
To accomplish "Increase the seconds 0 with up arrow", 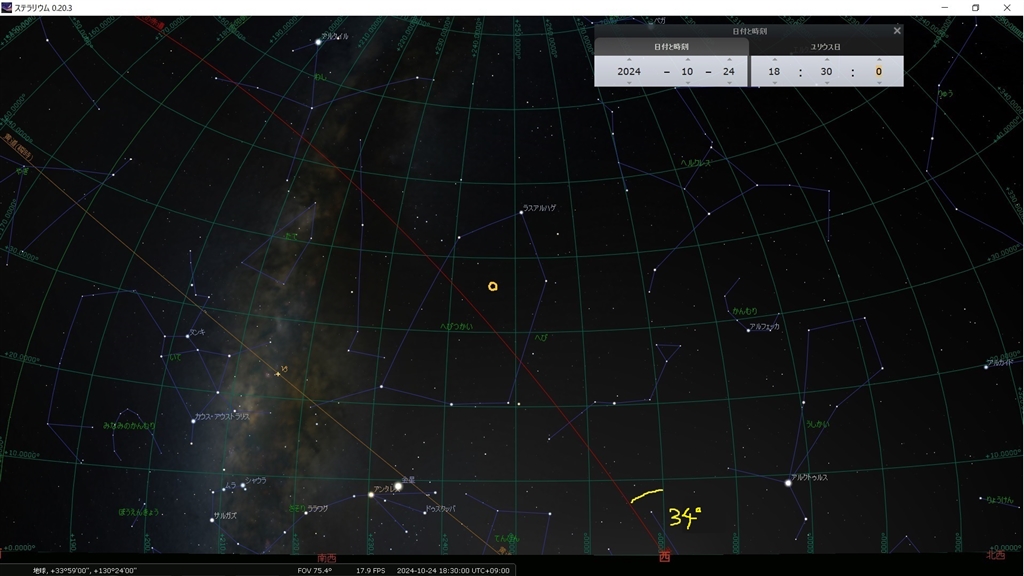I will [878, 59].
